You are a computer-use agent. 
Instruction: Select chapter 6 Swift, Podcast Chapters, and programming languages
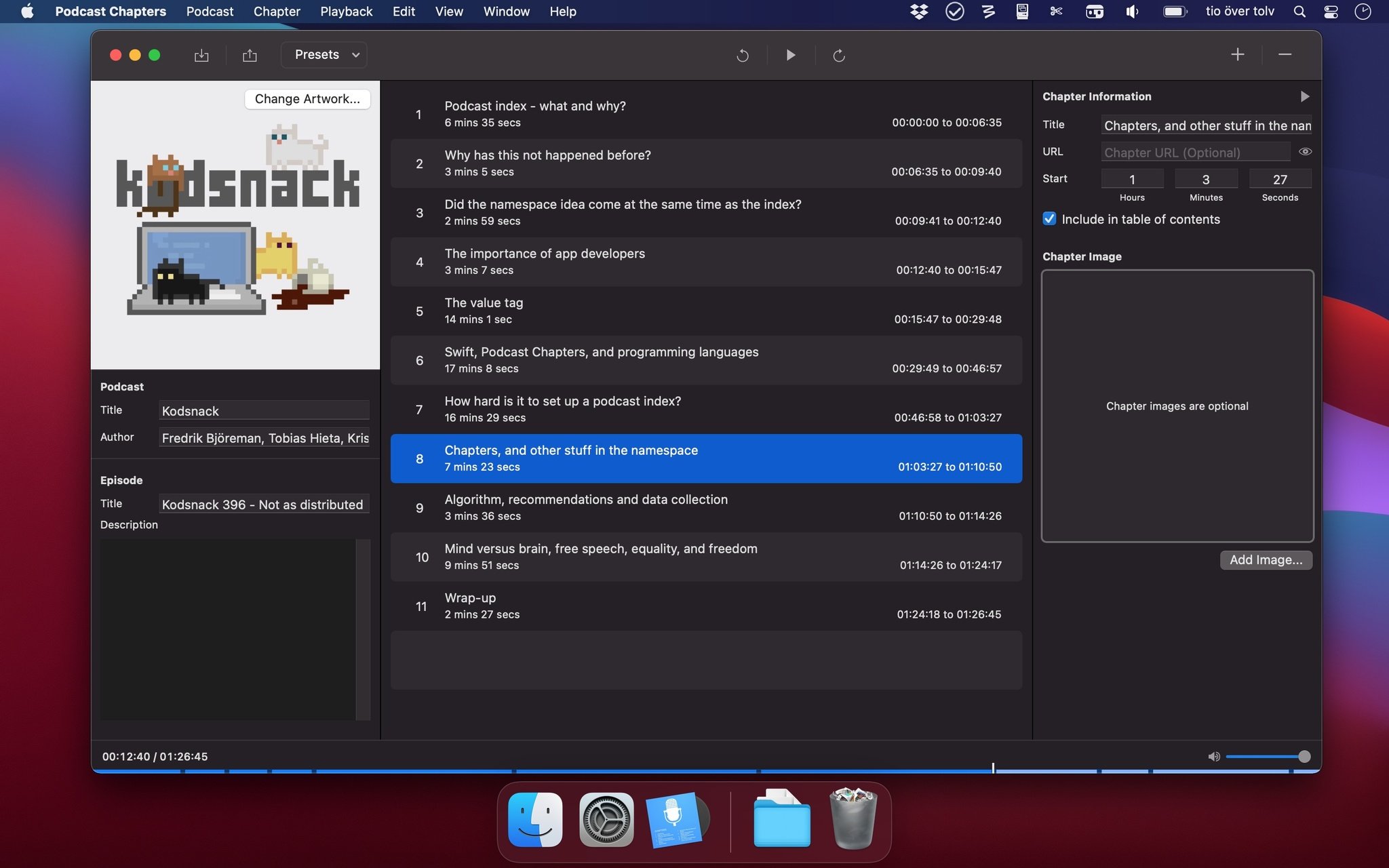(706, 360)
